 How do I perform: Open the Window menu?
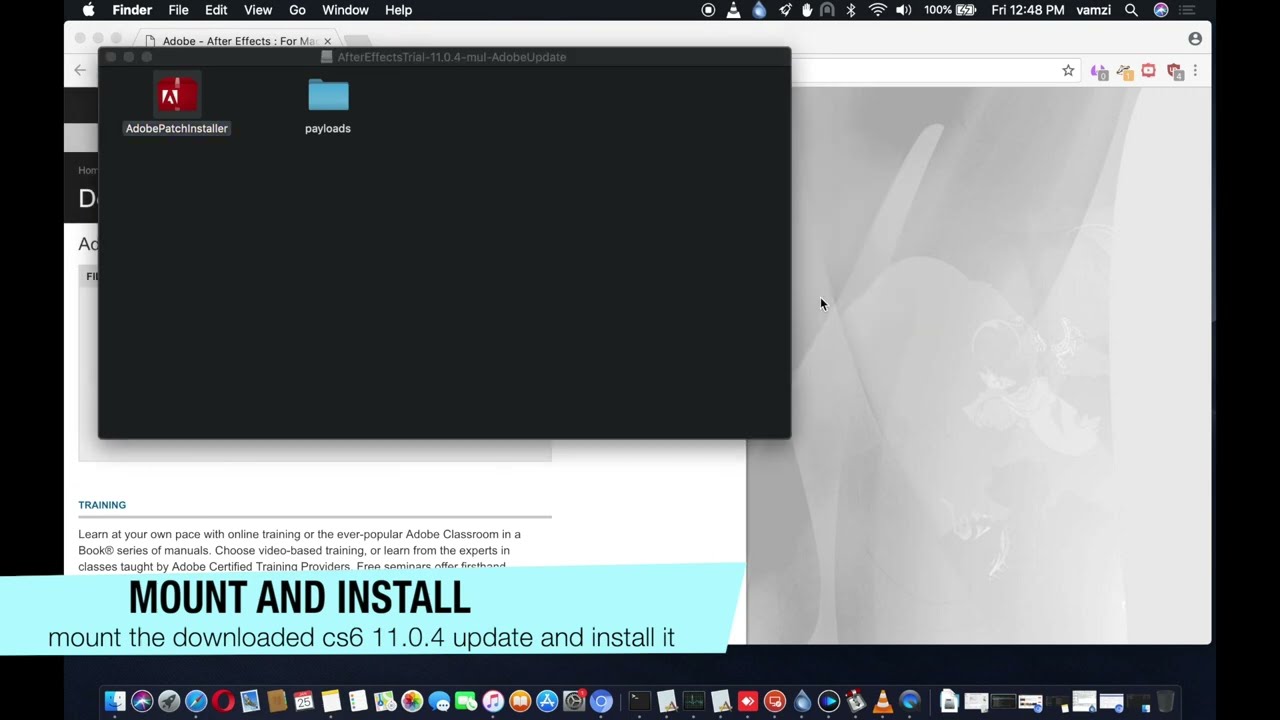345,10
